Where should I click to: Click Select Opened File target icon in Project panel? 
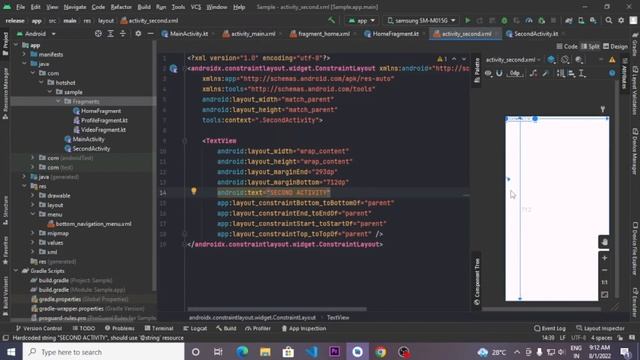[x=98, y=34]
